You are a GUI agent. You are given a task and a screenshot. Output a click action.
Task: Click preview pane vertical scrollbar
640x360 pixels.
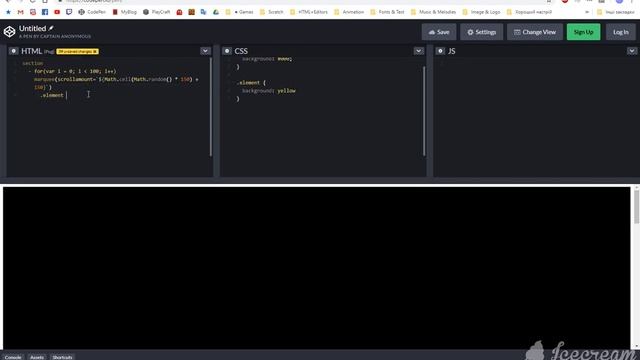coord(636,207)
